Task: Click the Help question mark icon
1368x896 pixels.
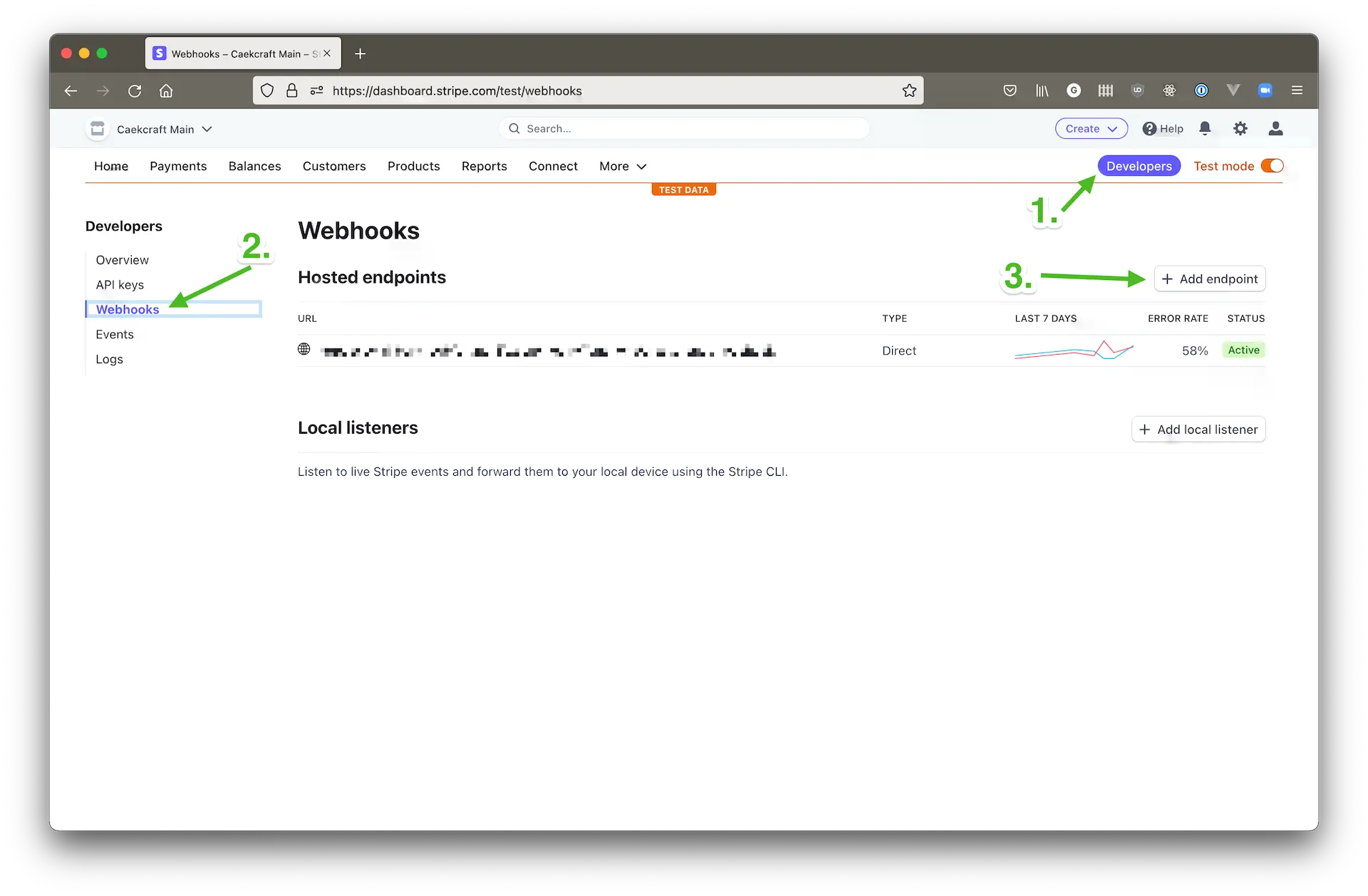Action: [1148, 128]
